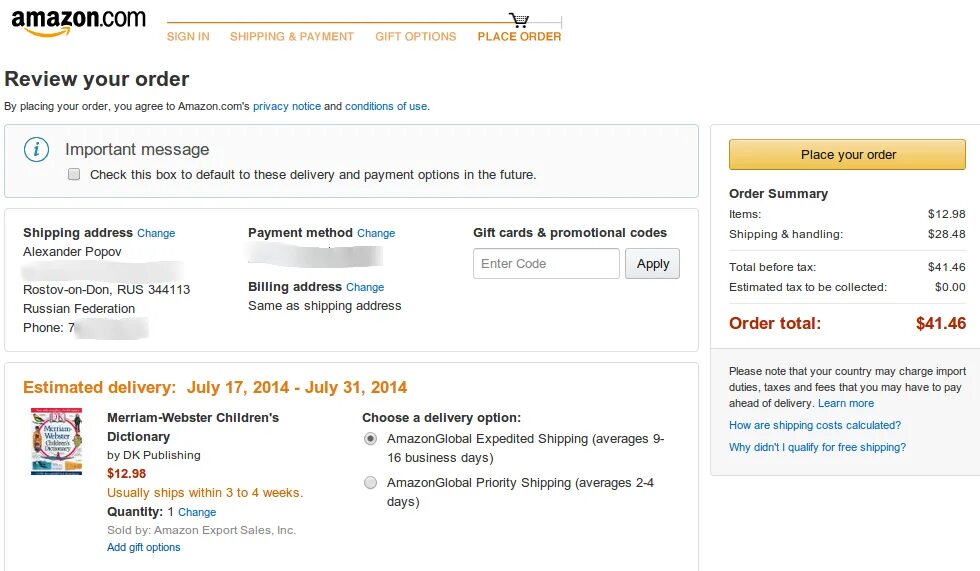Change the billing address
This screenshot has height=571, width=980.
(x=365, y=287)
